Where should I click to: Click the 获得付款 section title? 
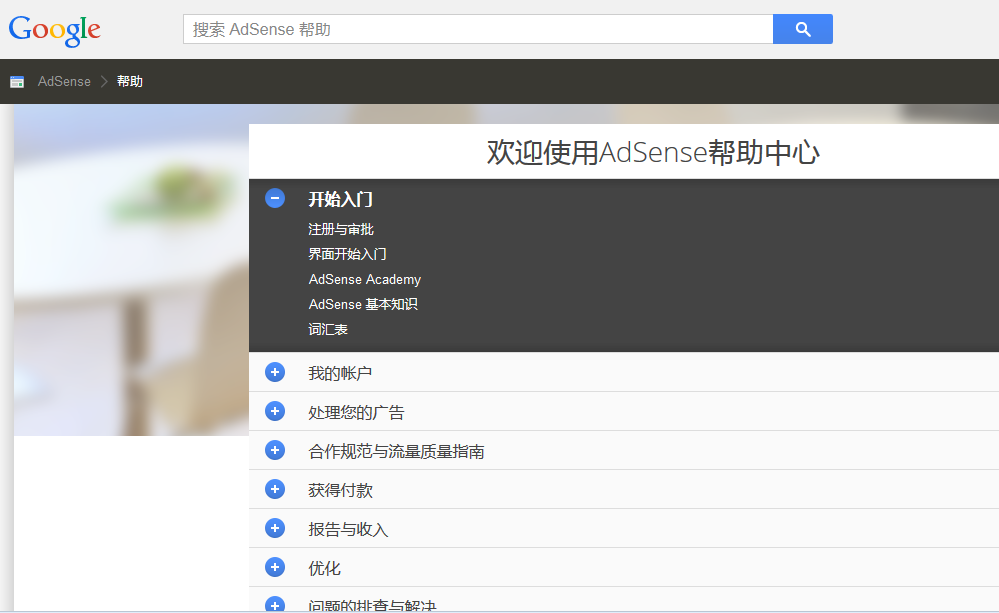340,490
